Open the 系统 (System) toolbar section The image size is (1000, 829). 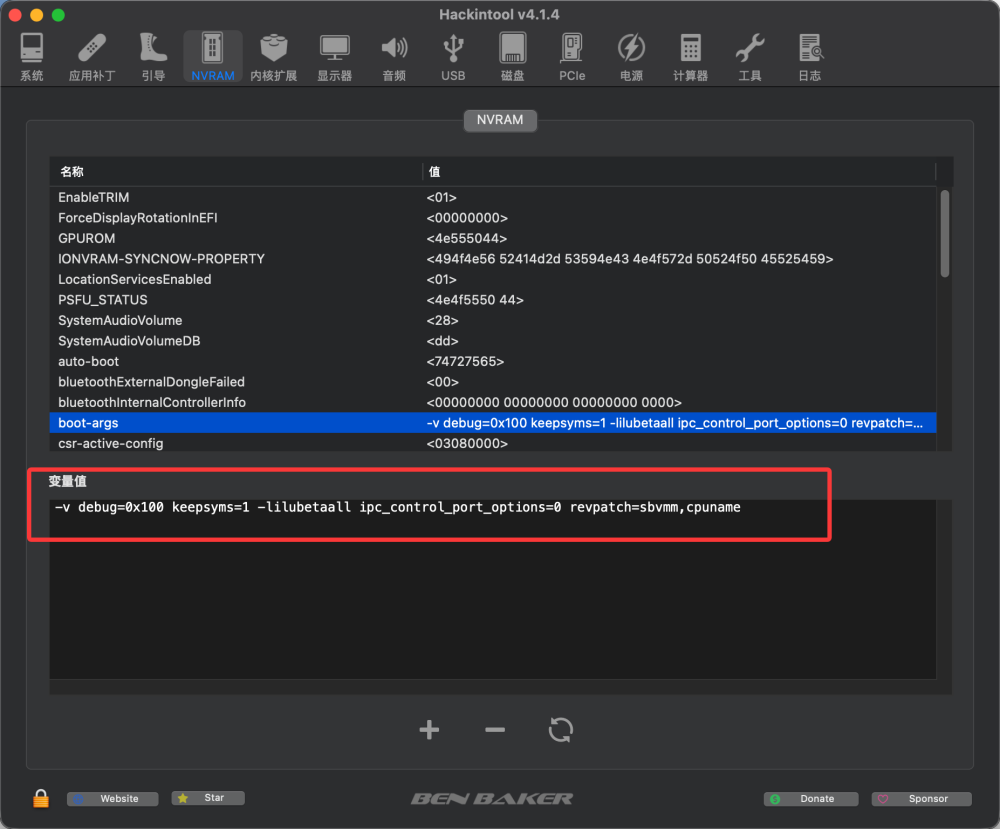coord(31,57)
